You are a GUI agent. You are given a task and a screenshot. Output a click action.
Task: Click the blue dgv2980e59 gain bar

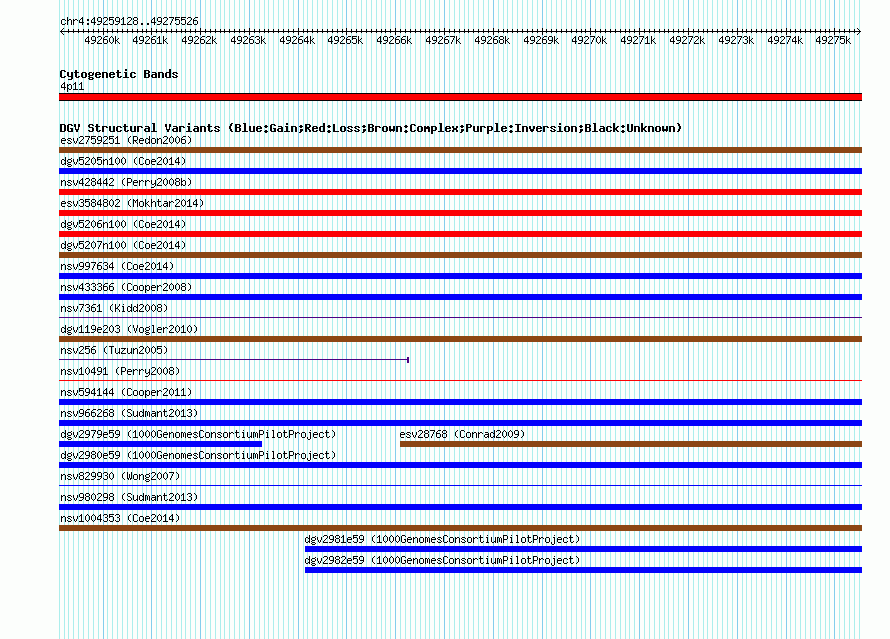click(x=460, y=465)
